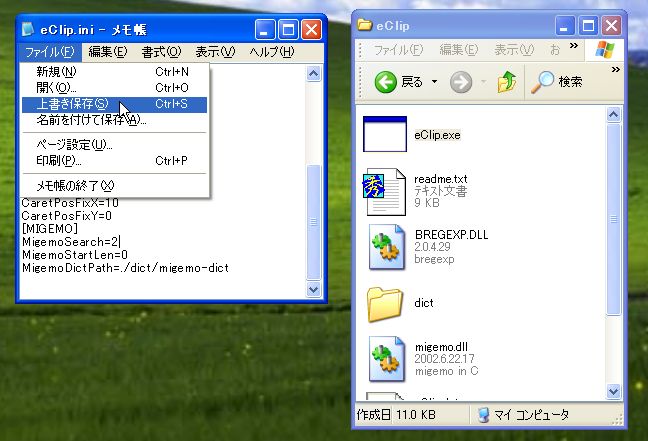Click the [MIGEMO] section line
This screenshot has height=441, width=648.
click(50, 229)
